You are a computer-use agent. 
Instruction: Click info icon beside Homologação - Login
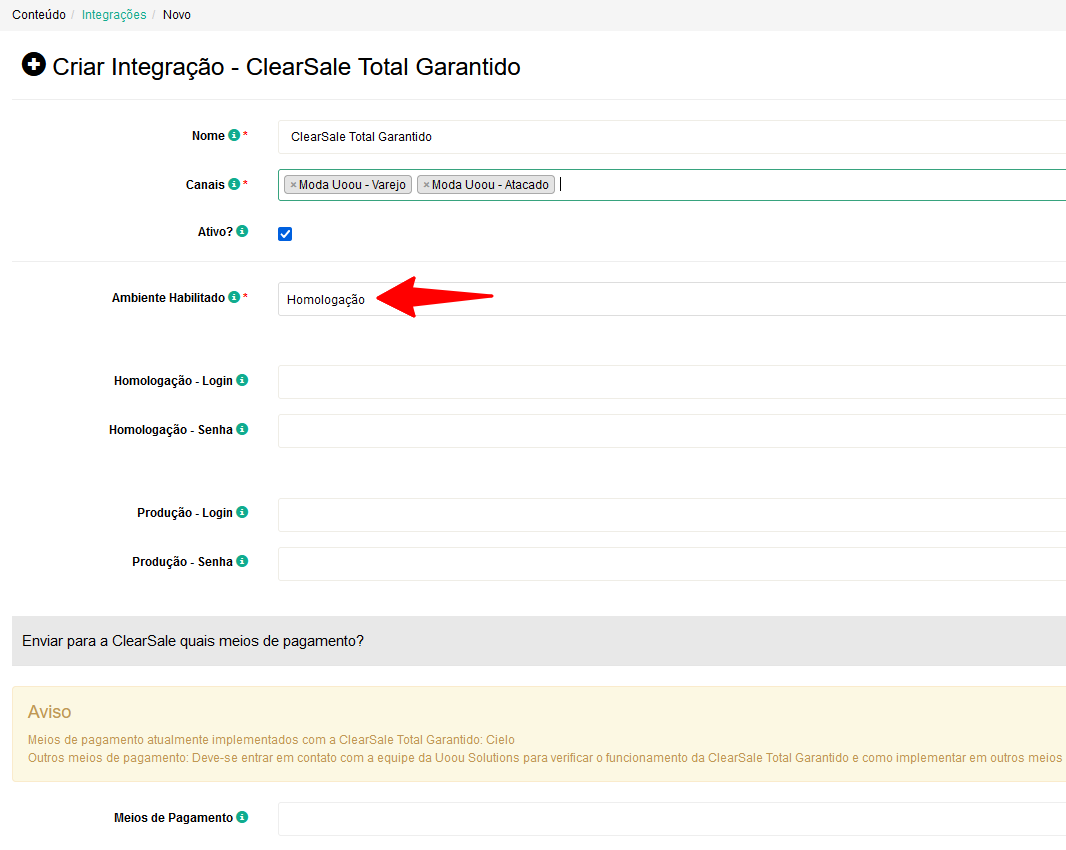[242, 380]
